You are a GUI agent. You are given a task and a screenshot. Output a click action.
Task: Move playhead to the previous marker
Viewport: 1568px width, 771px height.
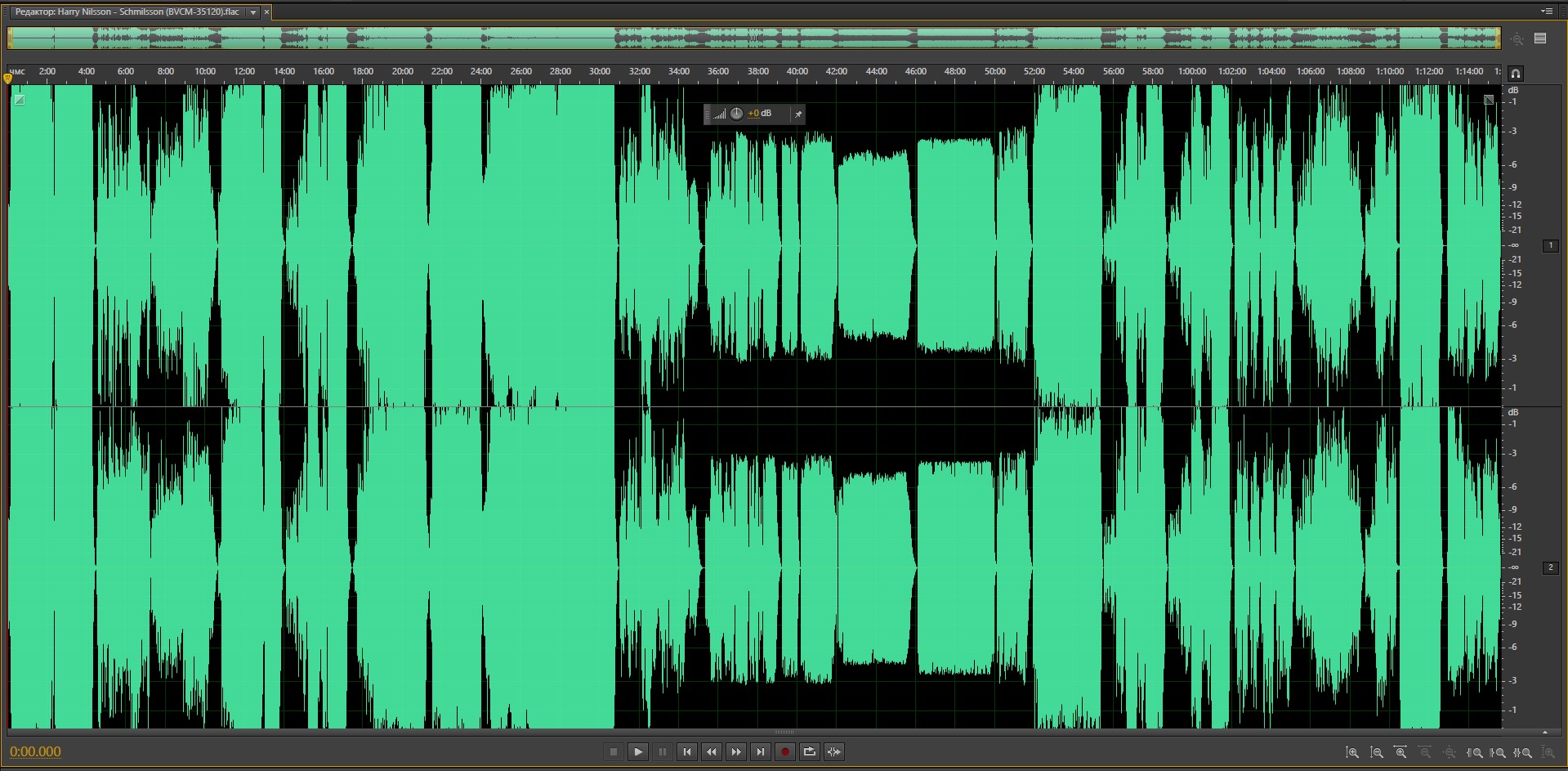pos(687,752)
